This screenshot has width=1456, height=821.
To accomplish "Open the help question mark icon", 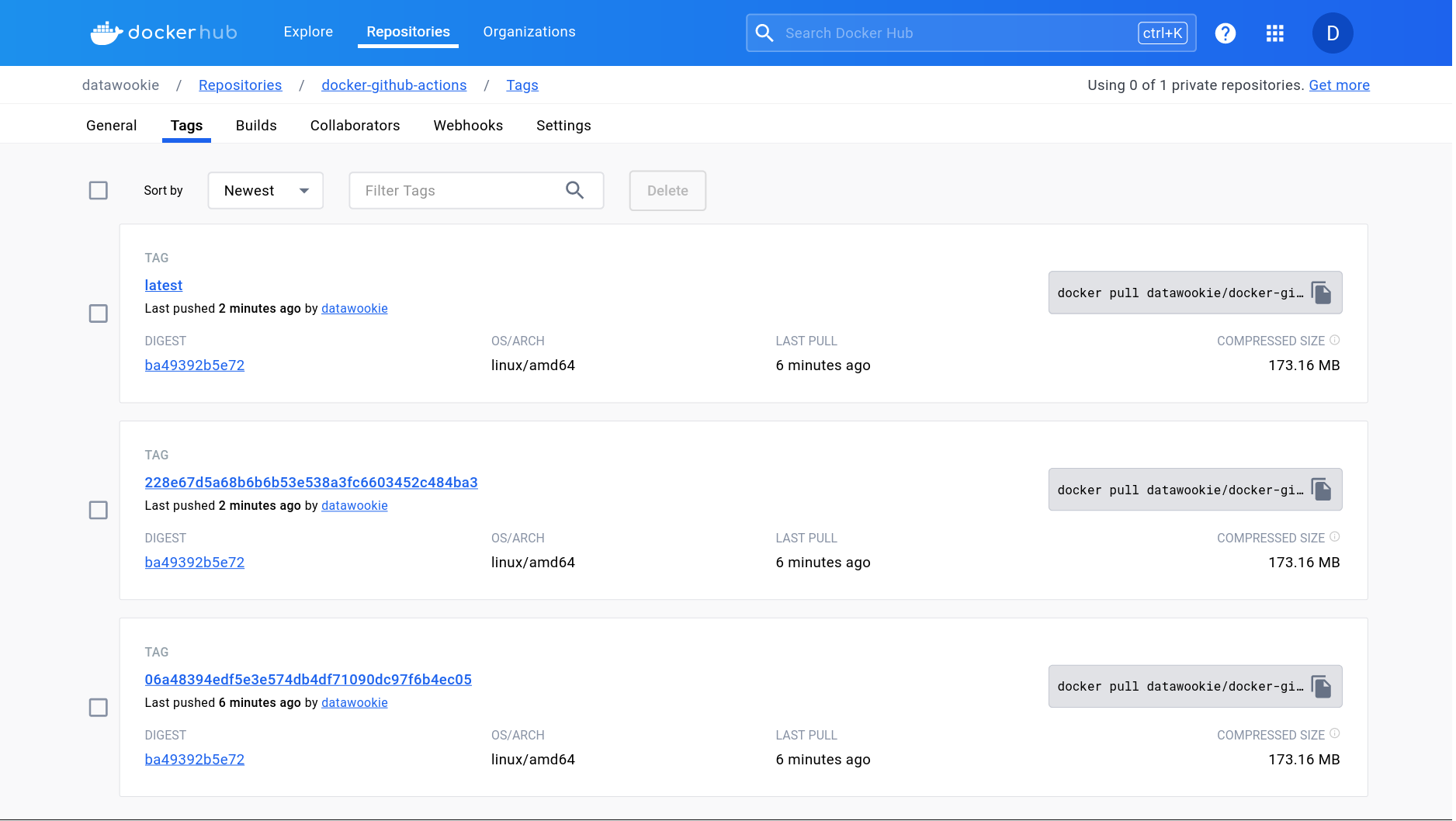I will [1225, 33].
